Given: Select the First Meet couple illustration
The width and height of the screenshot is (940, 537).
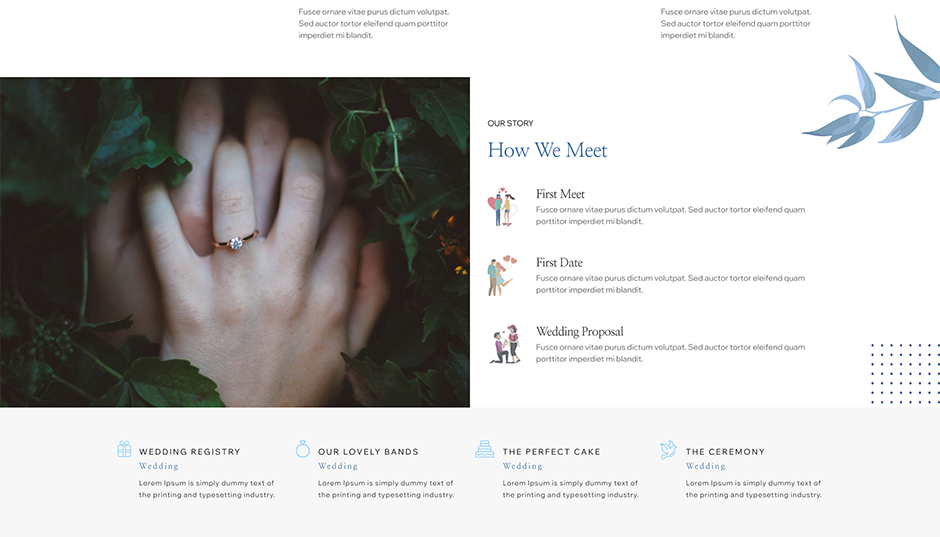Looking at the screenshot, I should [502, 207].
